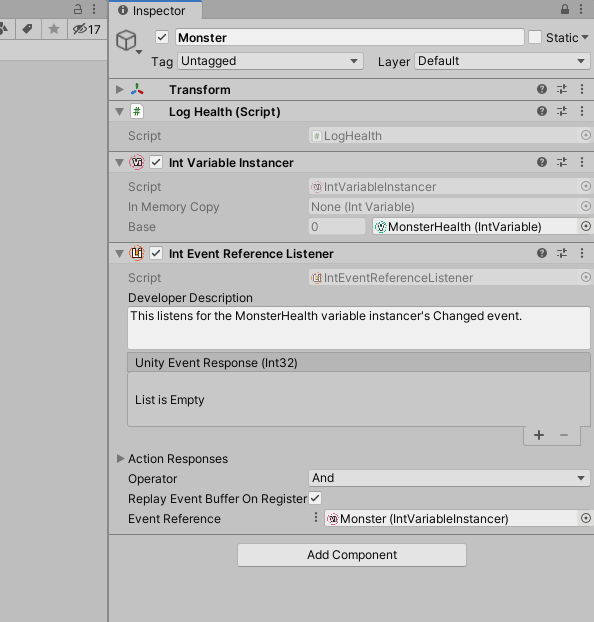Collapse Int Event Reference Listener foldout
Image resolution: width=594 pixels, height=622 pixels.
pyautogui.click(x=119, y=253)
